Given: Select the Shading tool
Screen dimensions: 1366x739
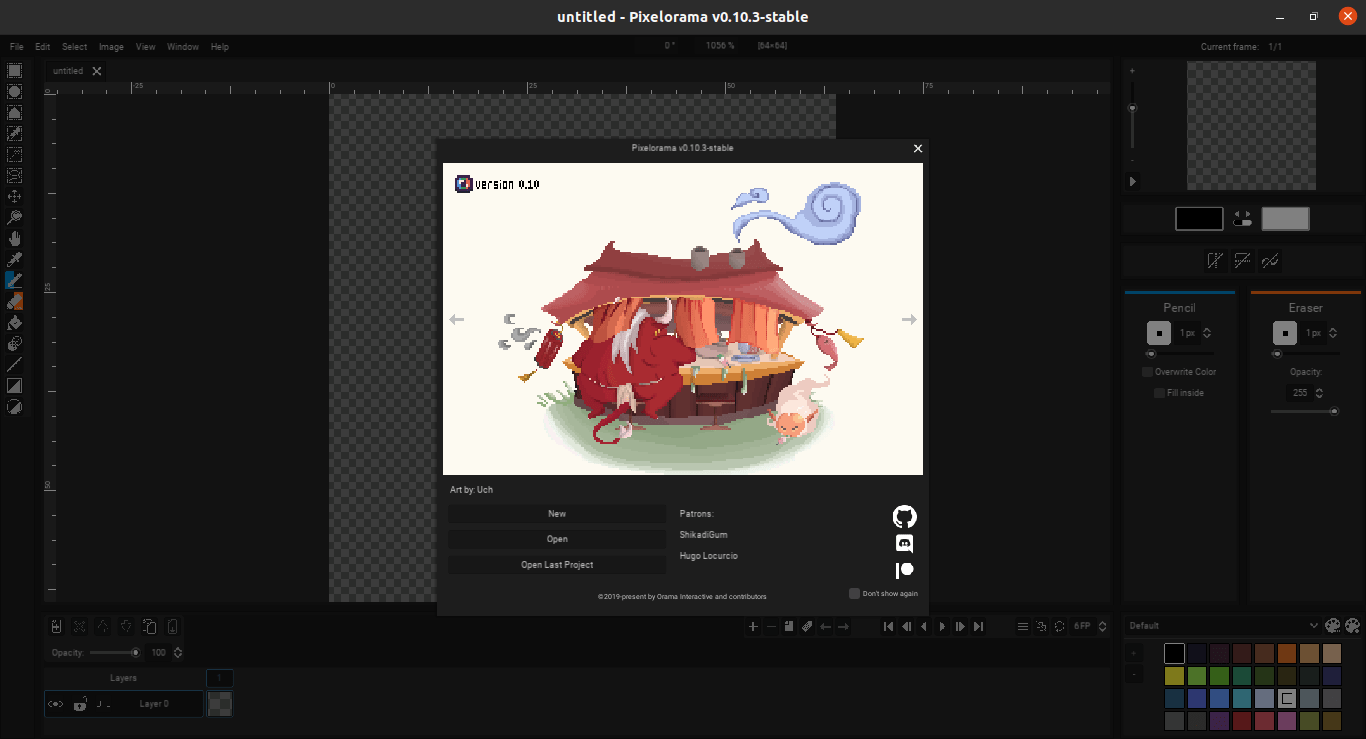Looking at the screenshot, I should (15, 343).
